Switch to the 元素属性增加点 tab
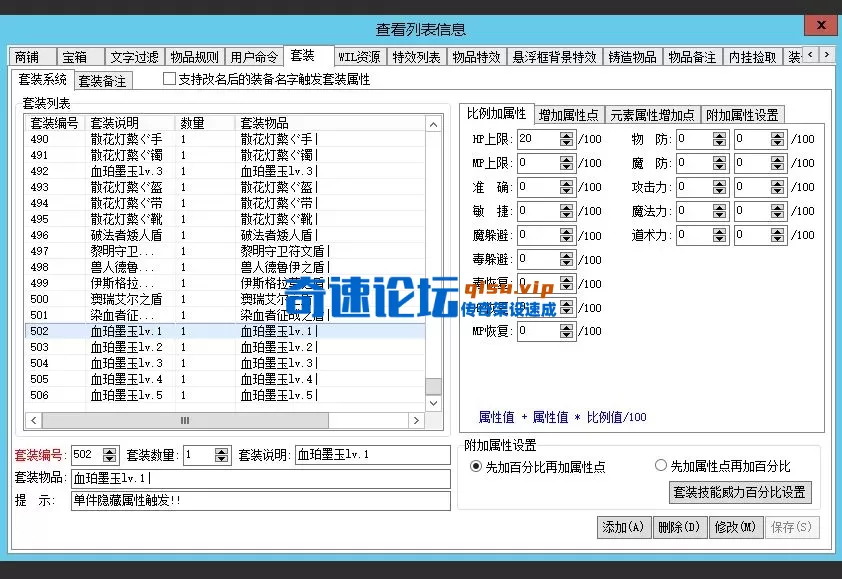The image size is (842, 579). pyautogui.click(x=651, y=113)
